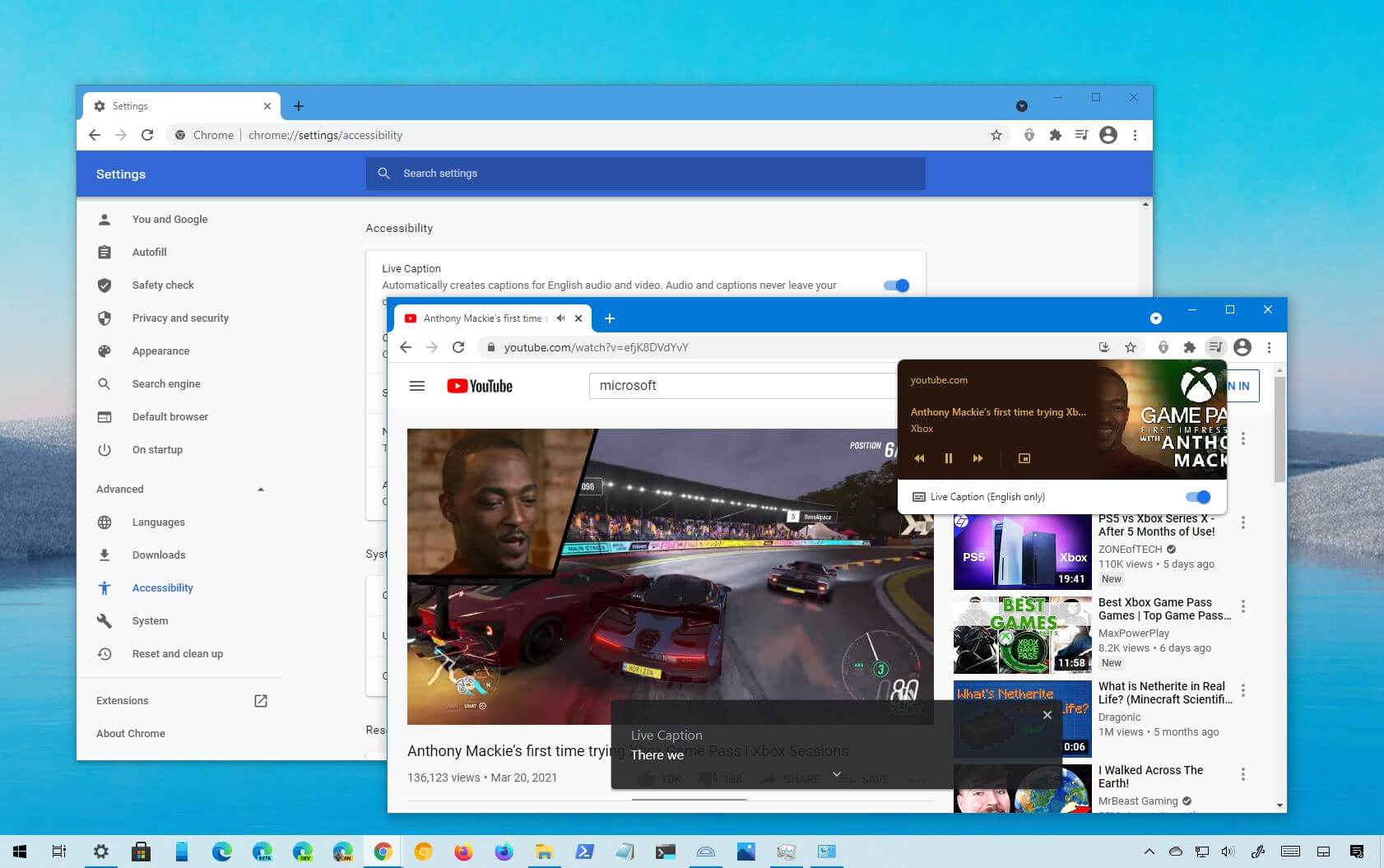This screenshot has height=868, width=1384.
Task: Open YouTube hamburger guide menu
Action: [417, 386]
